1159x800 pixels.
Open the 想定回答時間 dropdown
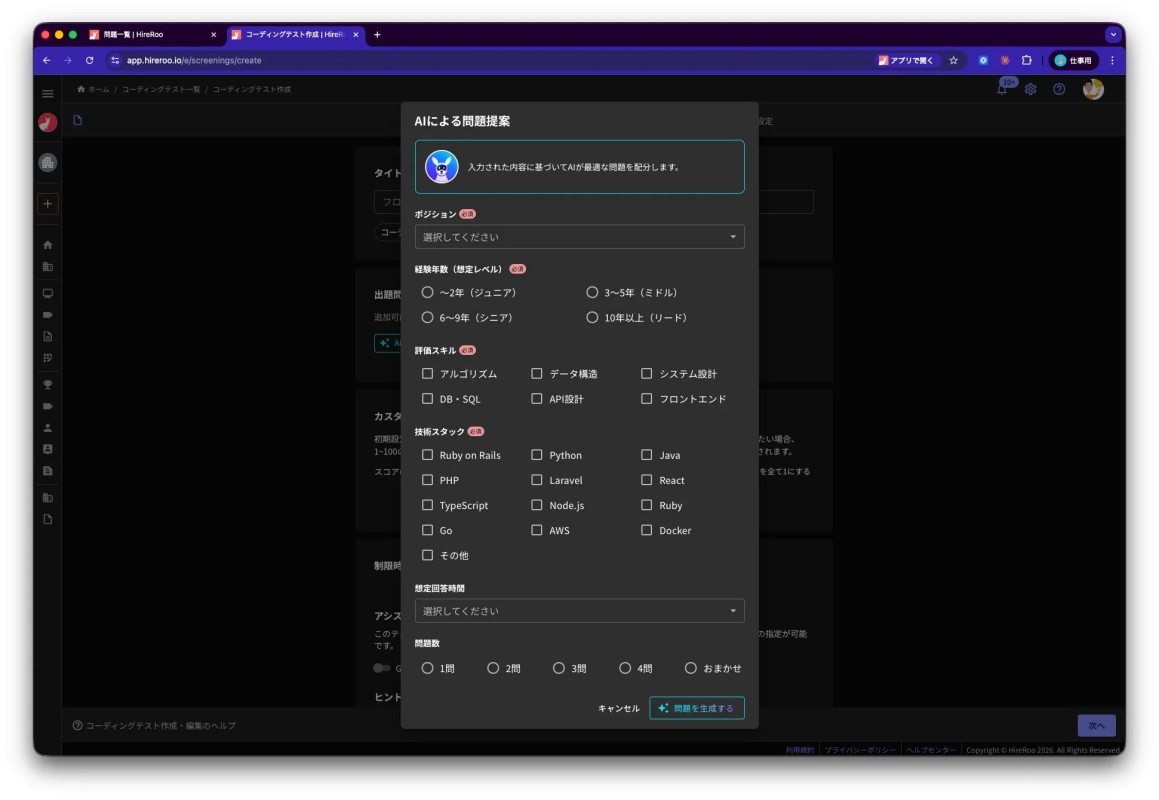[x=579, y=609]
